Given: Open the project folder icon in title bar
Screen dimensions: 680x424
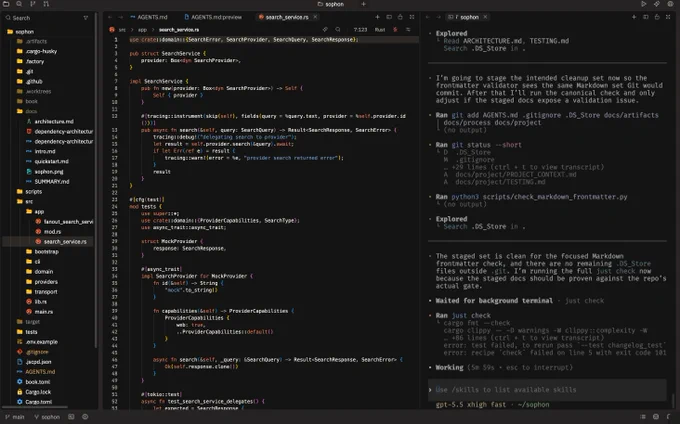Looking at the screenshot, I should coord(7,4).
